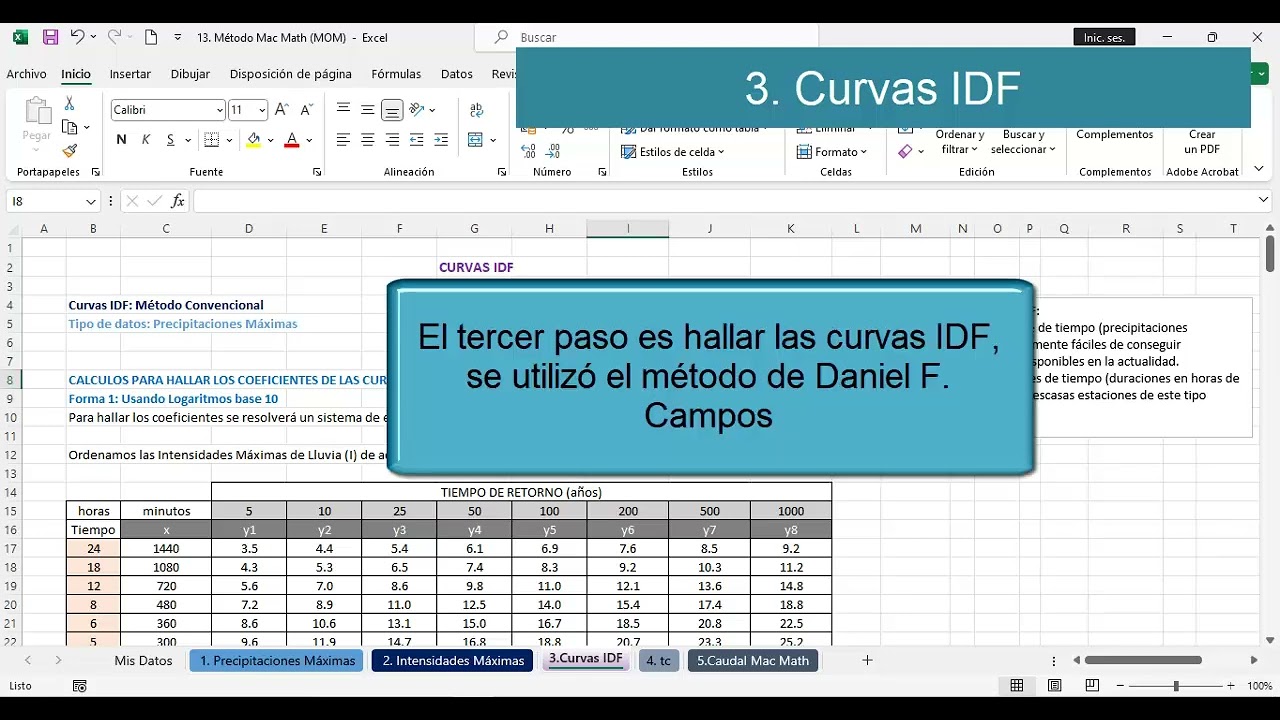
Task: Expand the Name Box dropdown
Action: click(90, 201)
